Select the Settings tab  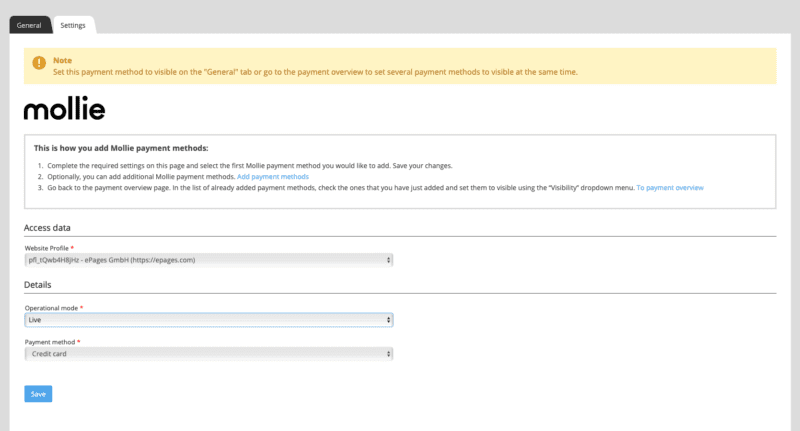pos(73,25)
